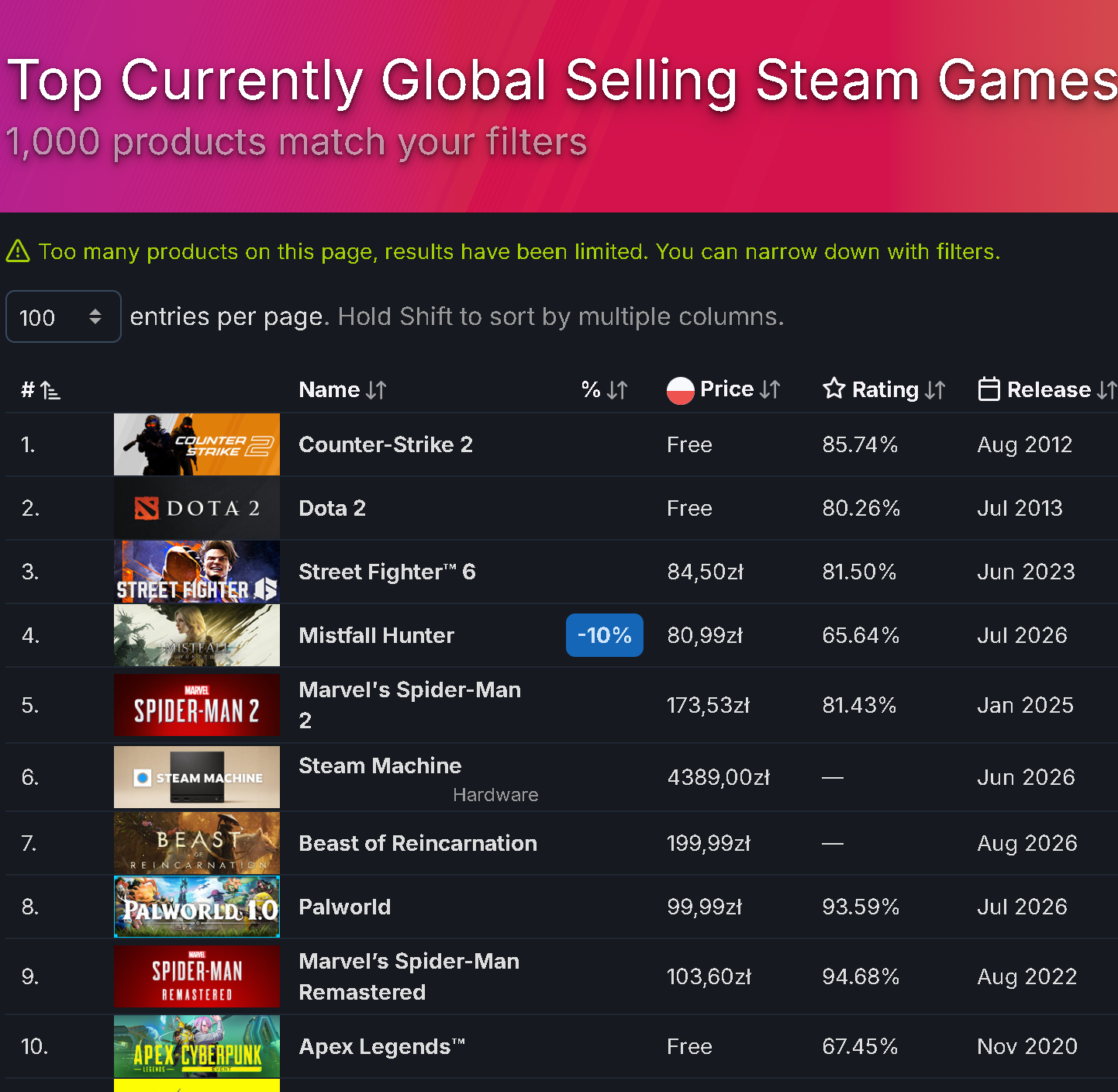Click the 99,99zł price cell
Viewport: 1118px width, 1092px height.
(705, 907)
